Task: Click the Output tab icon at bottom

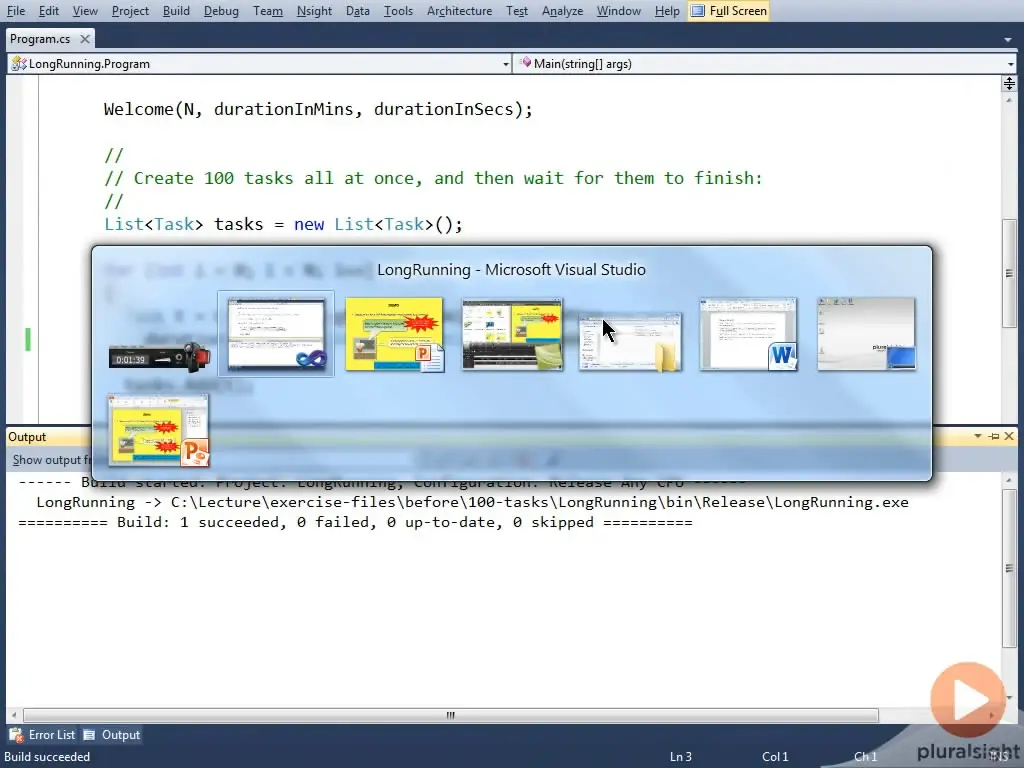Action: [x=89, y=735]
